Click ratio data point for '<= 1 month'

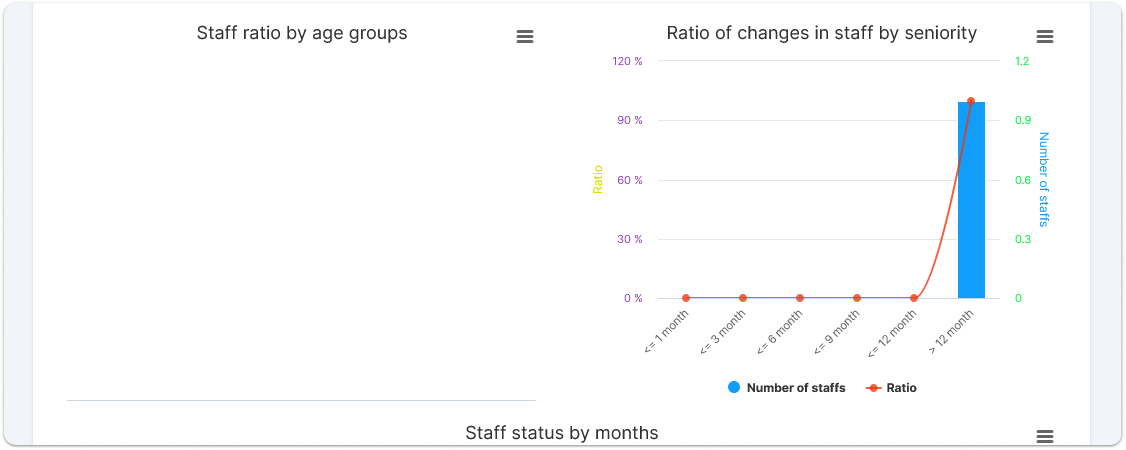tap(686, 298)
